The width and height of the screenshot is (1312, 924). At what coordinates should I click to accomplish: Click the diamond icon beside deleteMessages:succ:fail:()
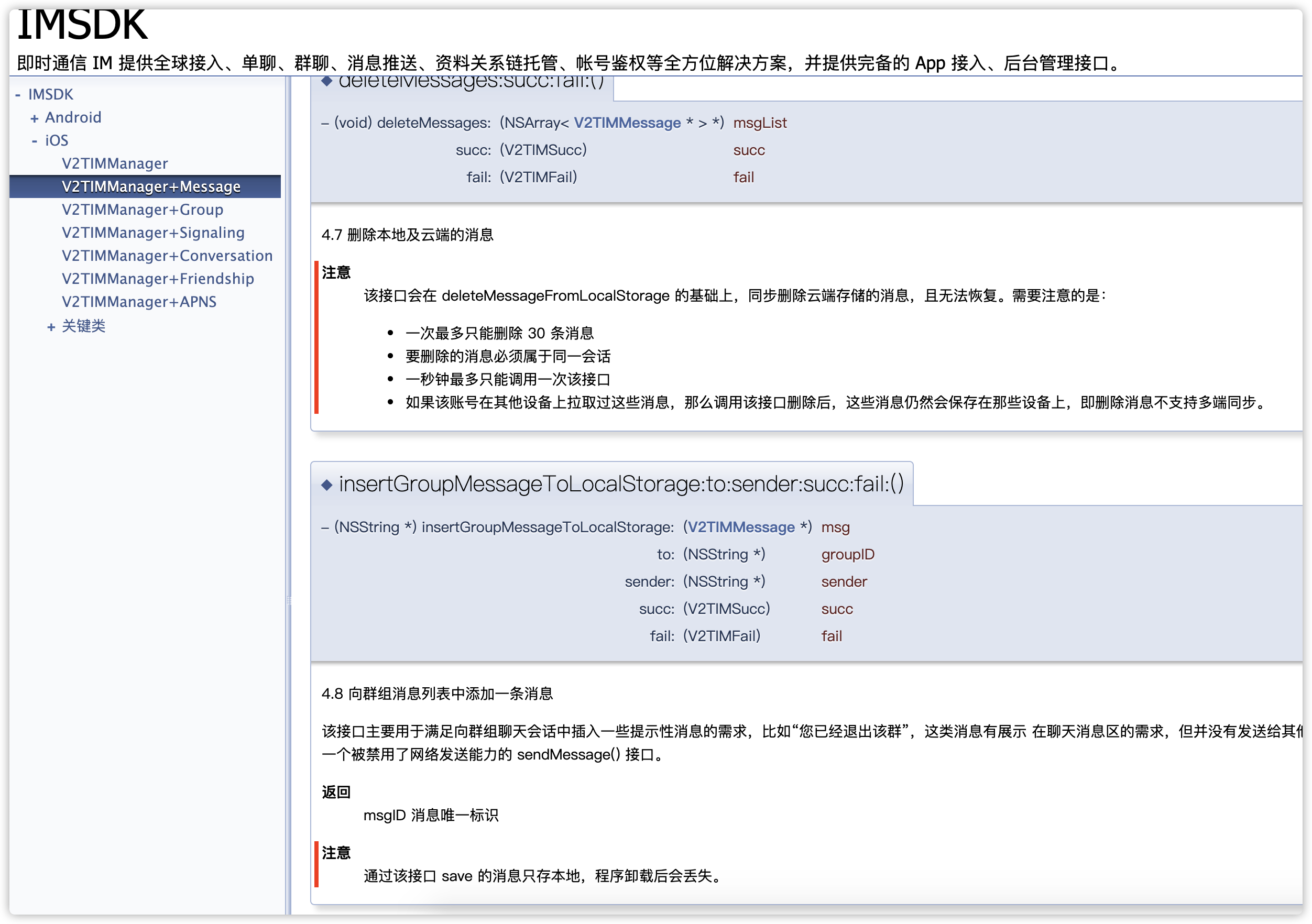(x=327, y=82)
